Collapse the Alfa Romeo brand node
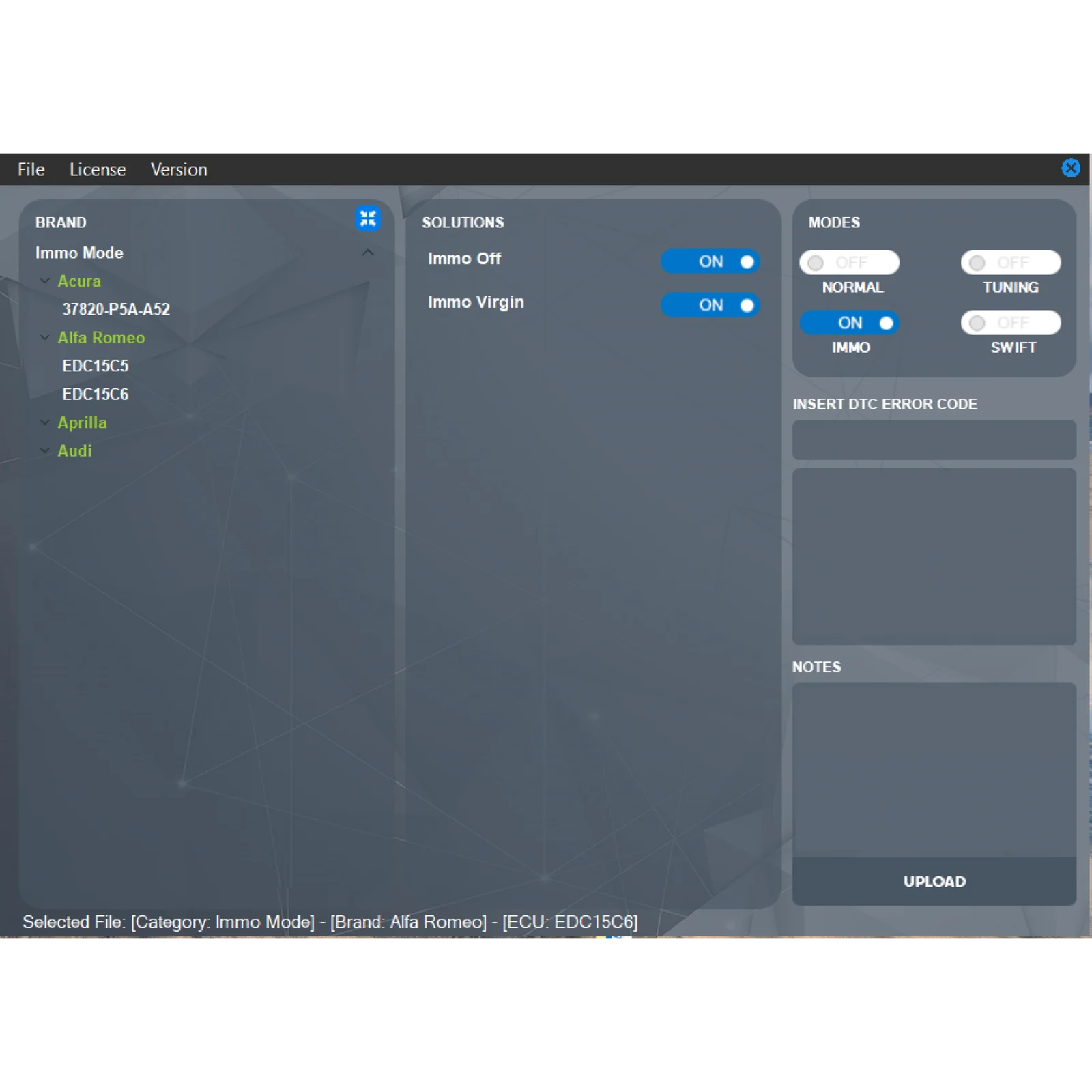1092x1092 pixels. (x=45, y=338)
